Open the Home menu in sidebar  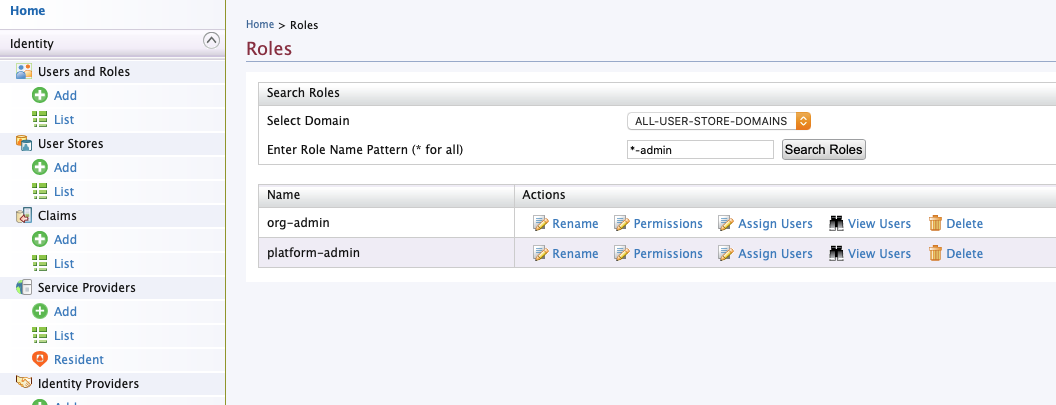coord(28,11)
